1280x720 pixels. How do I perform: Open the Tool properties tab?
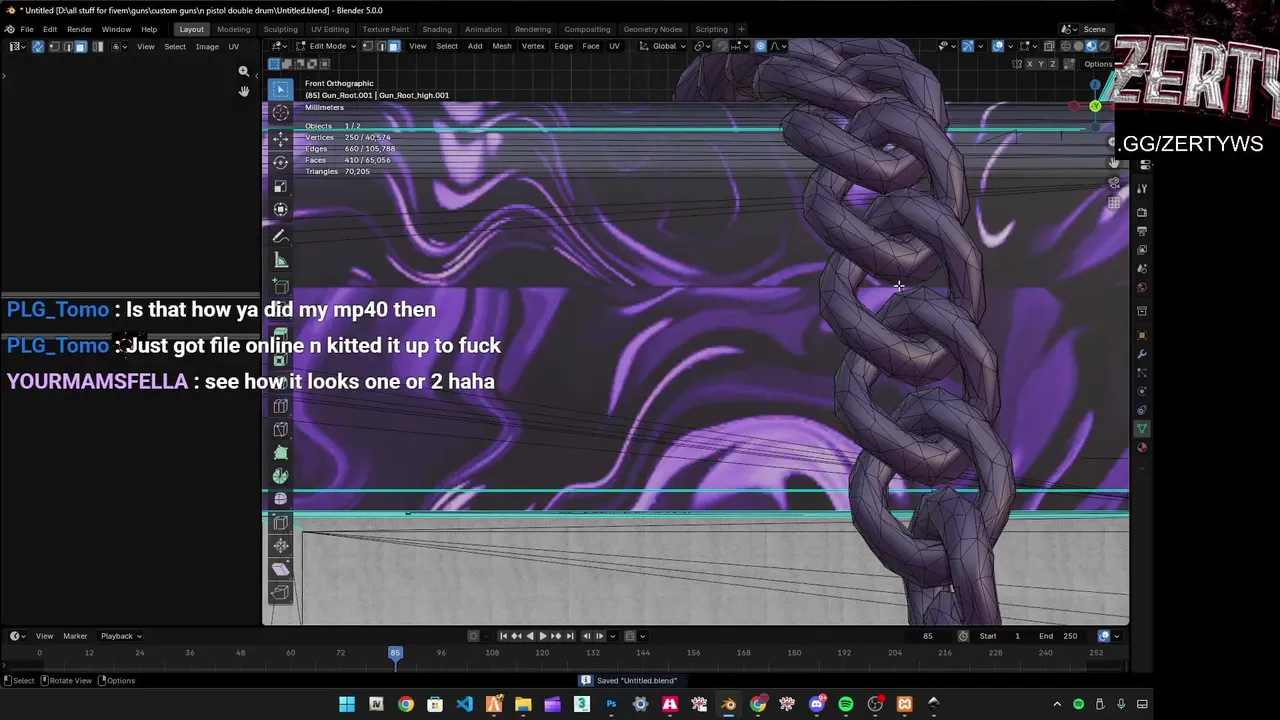pos(1142,189)
